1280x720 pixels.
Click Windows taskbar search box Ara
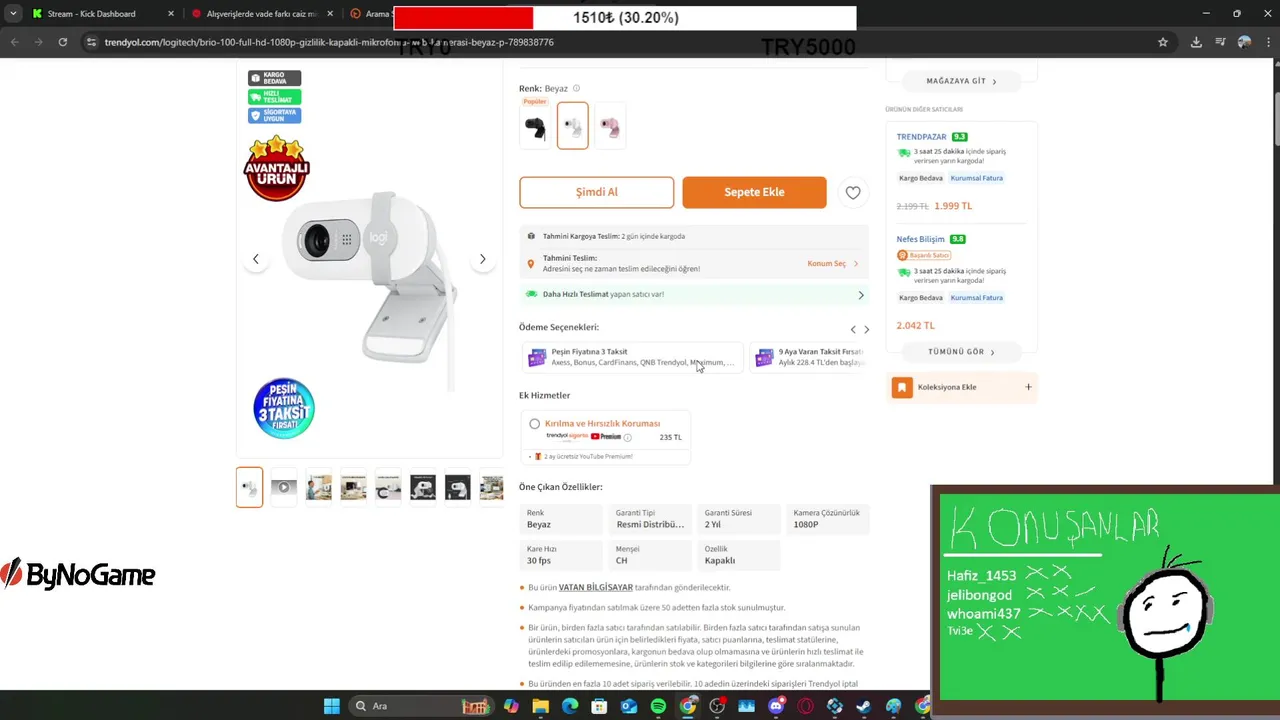pos(423,706)
